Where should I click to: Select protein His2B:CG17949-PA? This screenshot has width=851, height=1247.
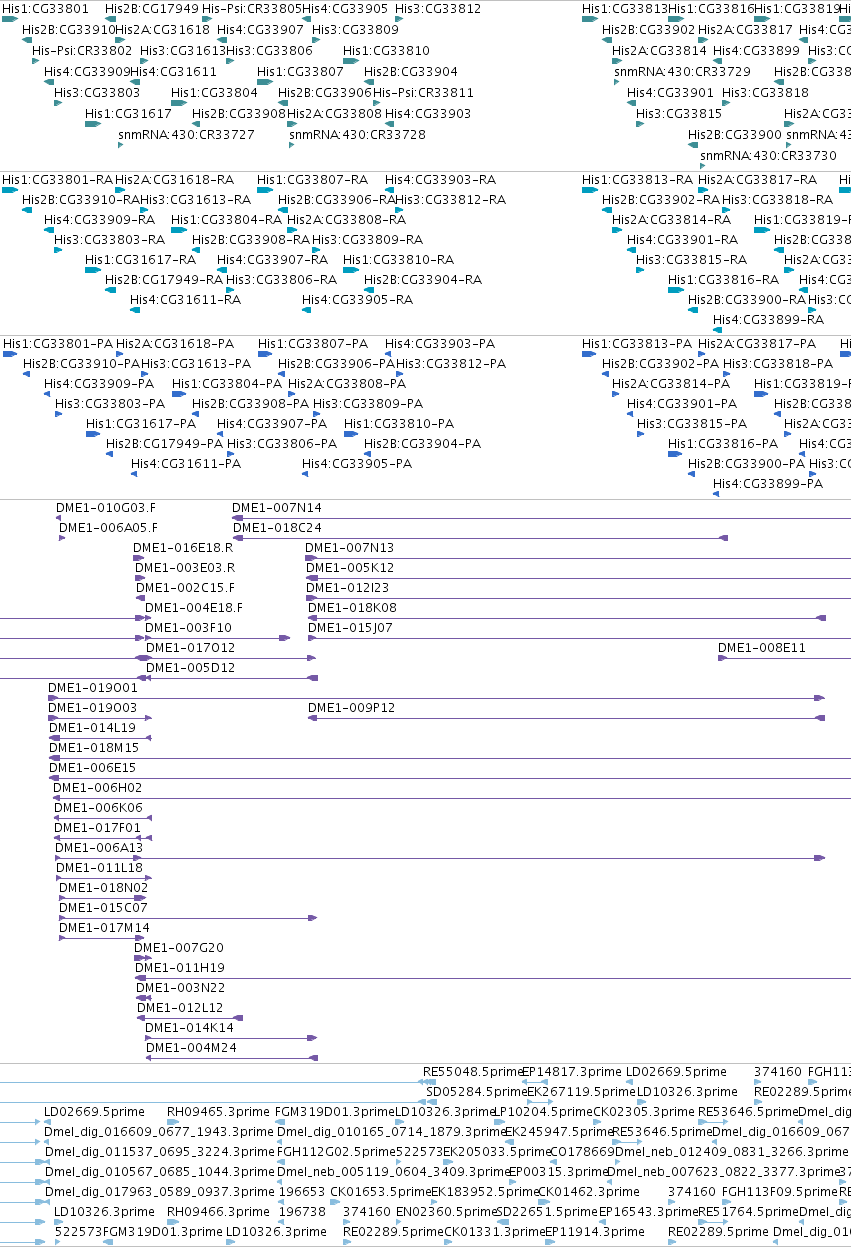click(x=164, y=444)
